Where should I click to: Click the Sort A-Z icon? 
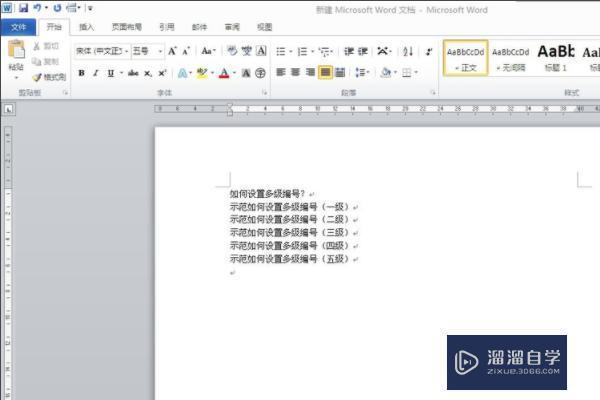408,51
